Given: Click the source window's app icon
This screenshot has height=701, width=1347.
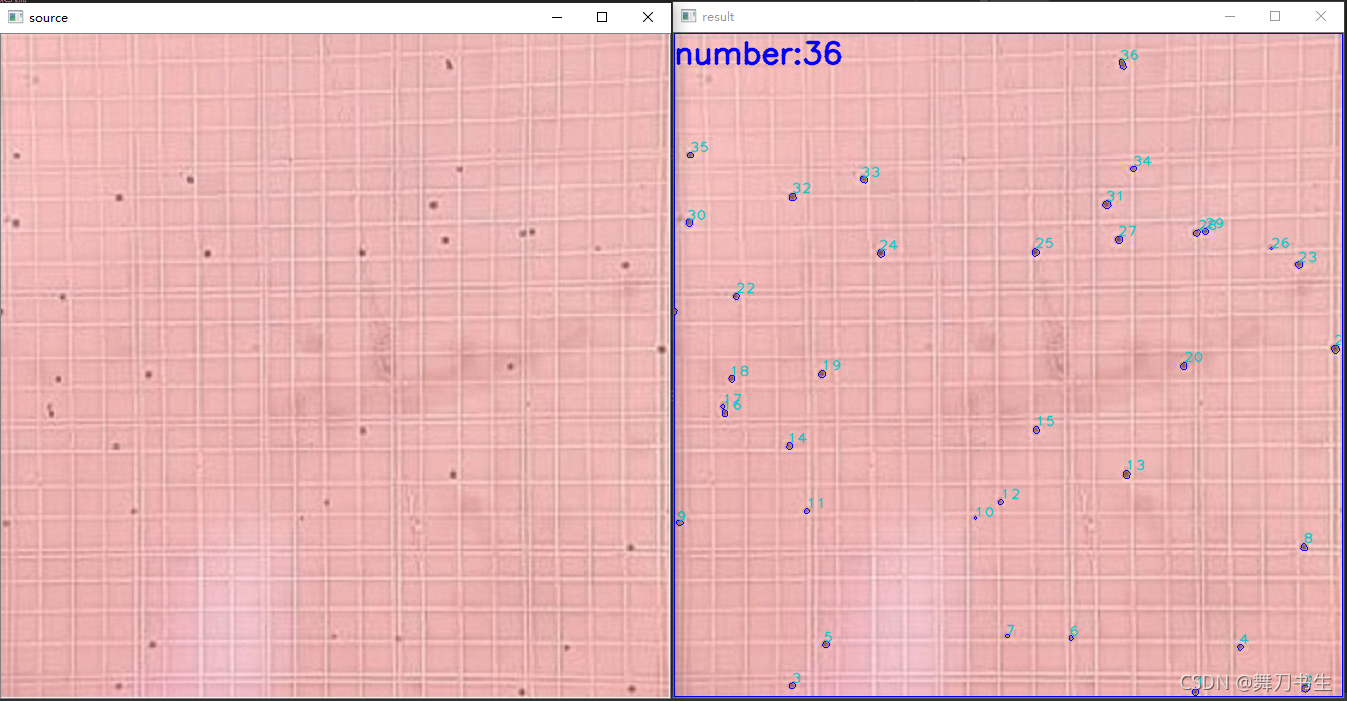Looking at the screenshot, I should [x=15, y=17].
